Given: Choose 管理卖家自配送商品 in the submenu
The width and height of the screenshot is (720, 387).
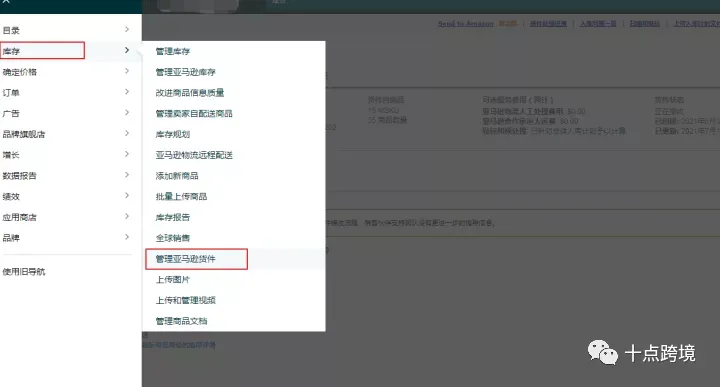Looking at the screenshot, I should pos(194,113).
